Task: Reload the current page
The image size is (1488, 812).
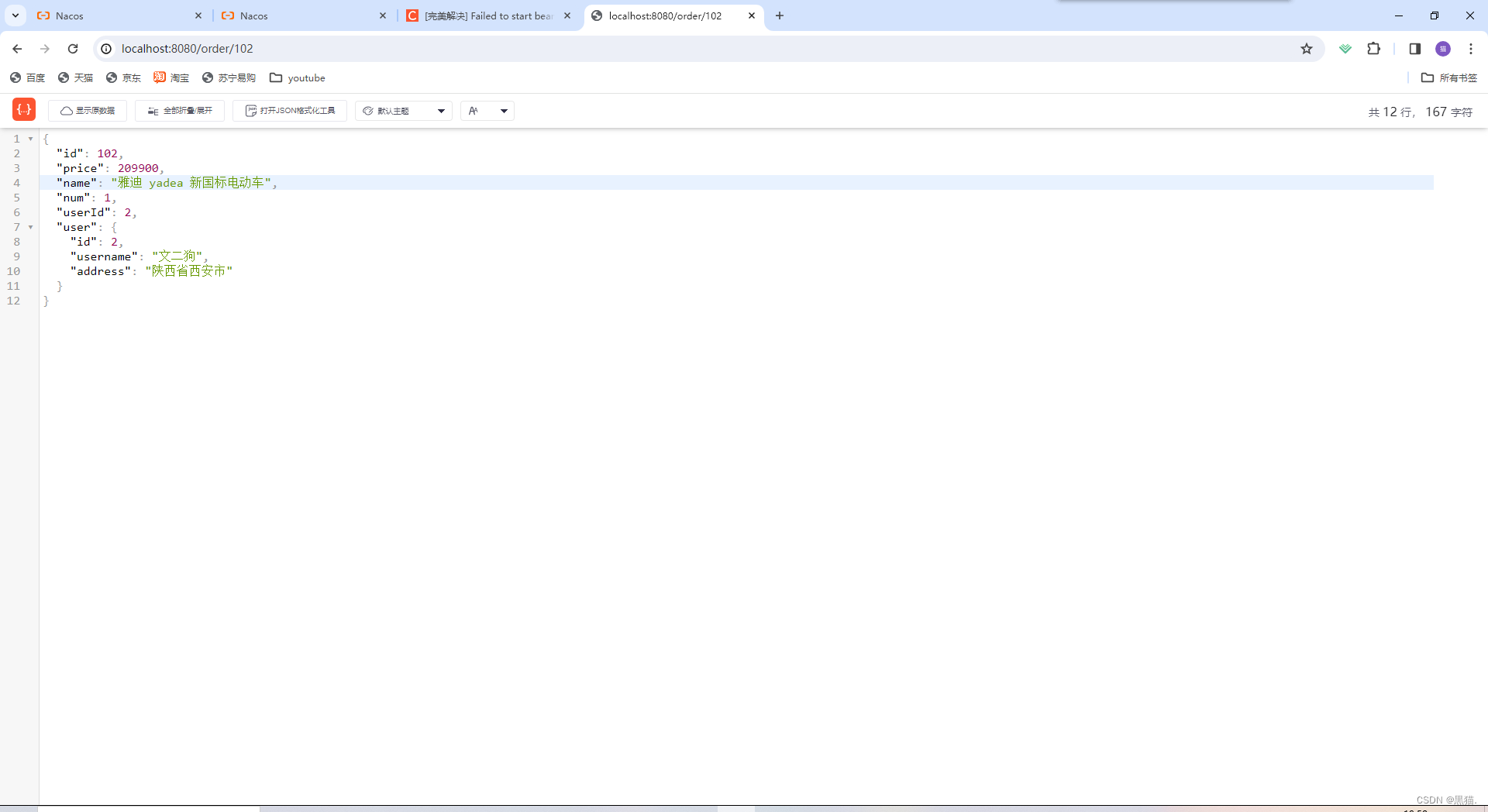Action: tap(73, 49)
